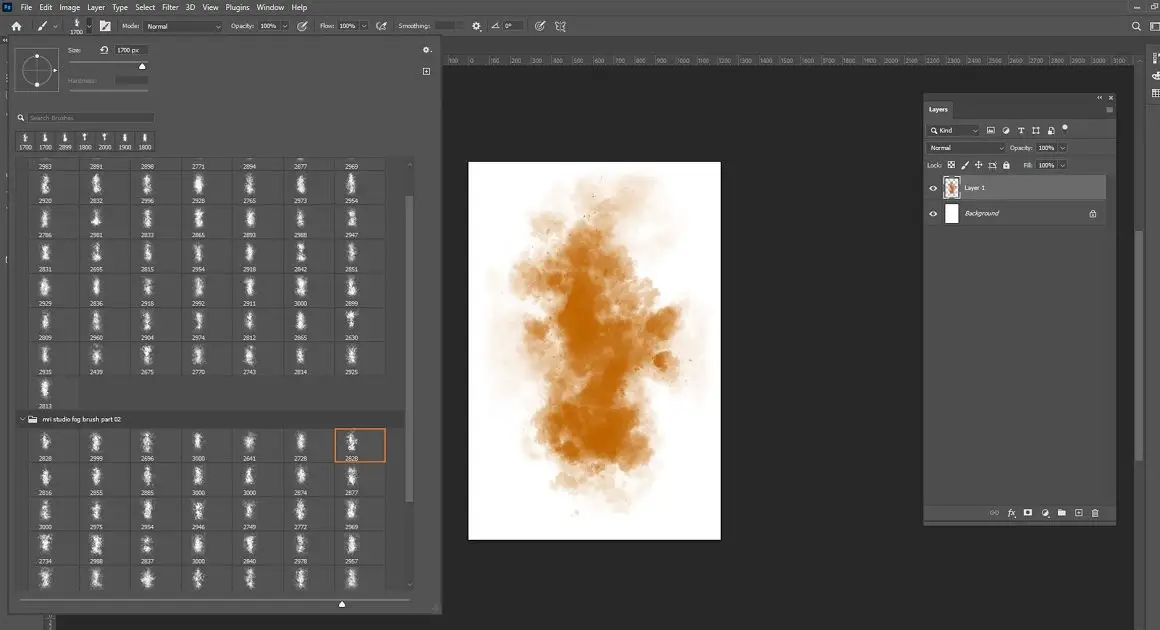The height and width of the screenshot is (630, 1160).
Task: Open layer blend mode Normal dropdown
Action: pyautogui.click(x=966, y=148)
